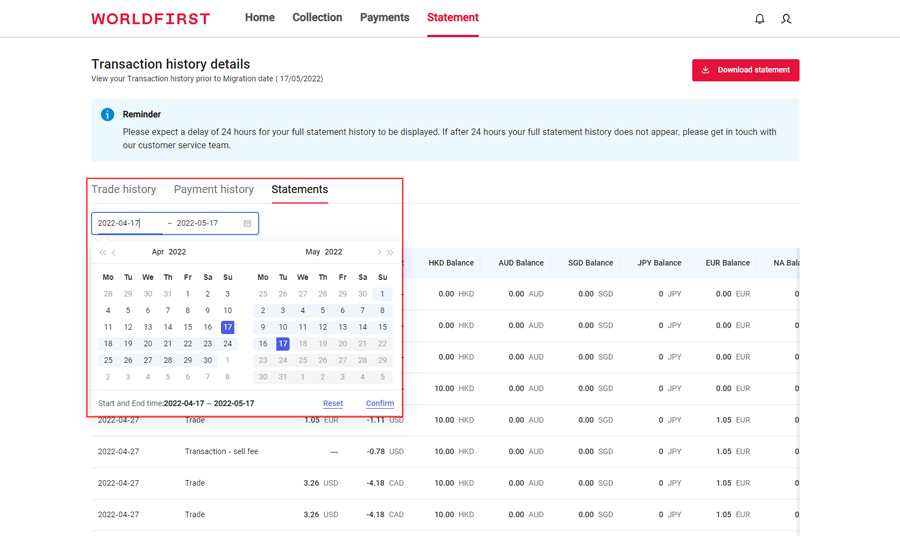Click the EUR Balance column header
The width and height of the screenshot is (900, 536).
pyautogui.click(x=728, y=263)
